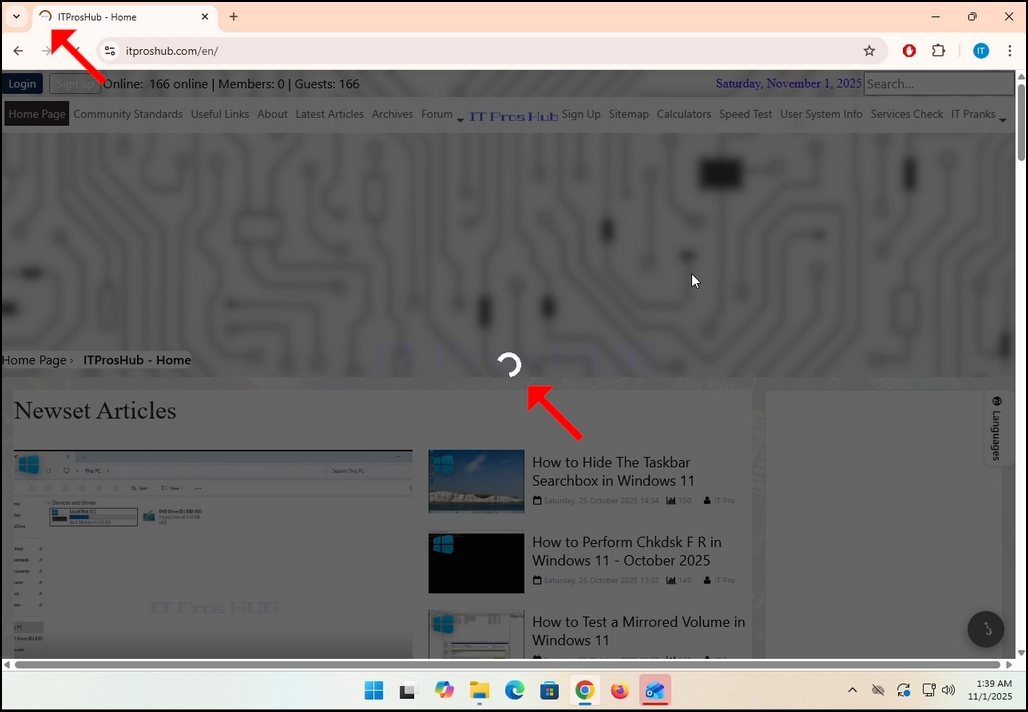Screen dimensions: 1028x712
Task: Open the red Opera-style extension icon
Action: tap(909, 50)
